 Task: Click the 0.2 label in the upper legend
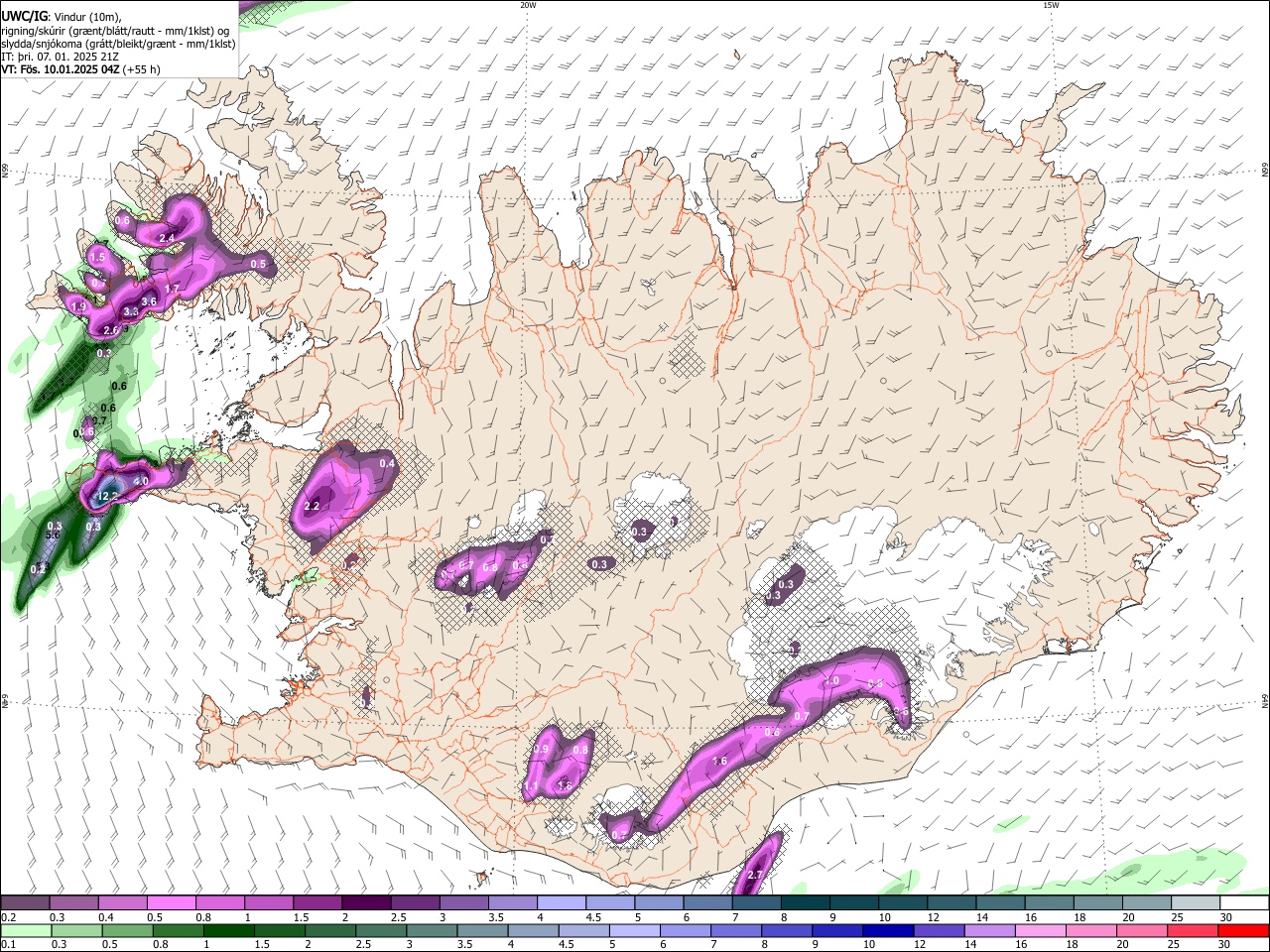click(x=8, y=917)
